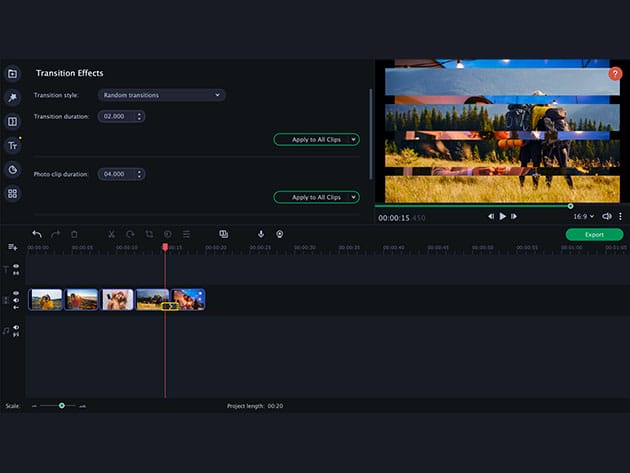
Task: Expand the 16:9 aspect ratio dropdown
Action: 583,216
